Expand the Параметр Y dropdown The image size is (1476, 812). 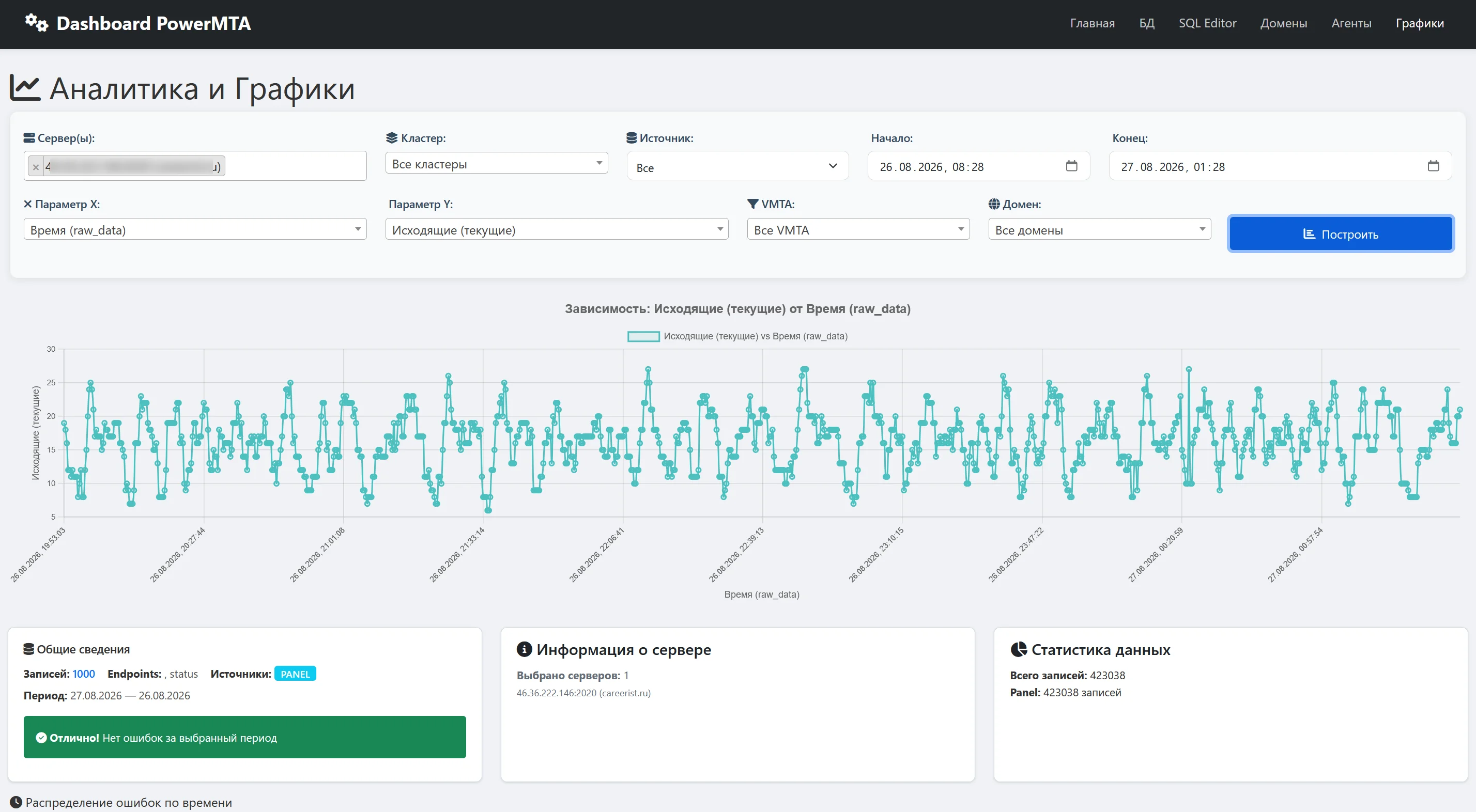(557, 229)
